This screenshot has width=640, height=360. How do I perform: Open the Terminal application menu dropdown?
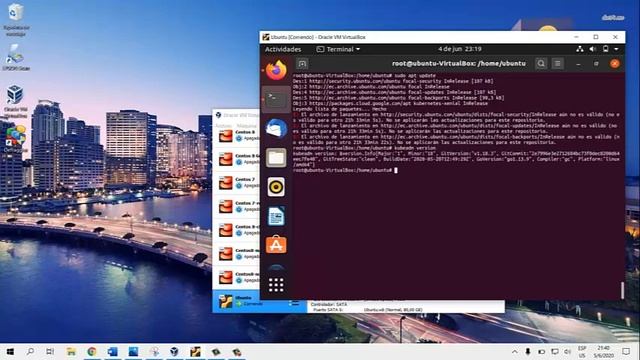pyautogui.click(x=338, y=49)
